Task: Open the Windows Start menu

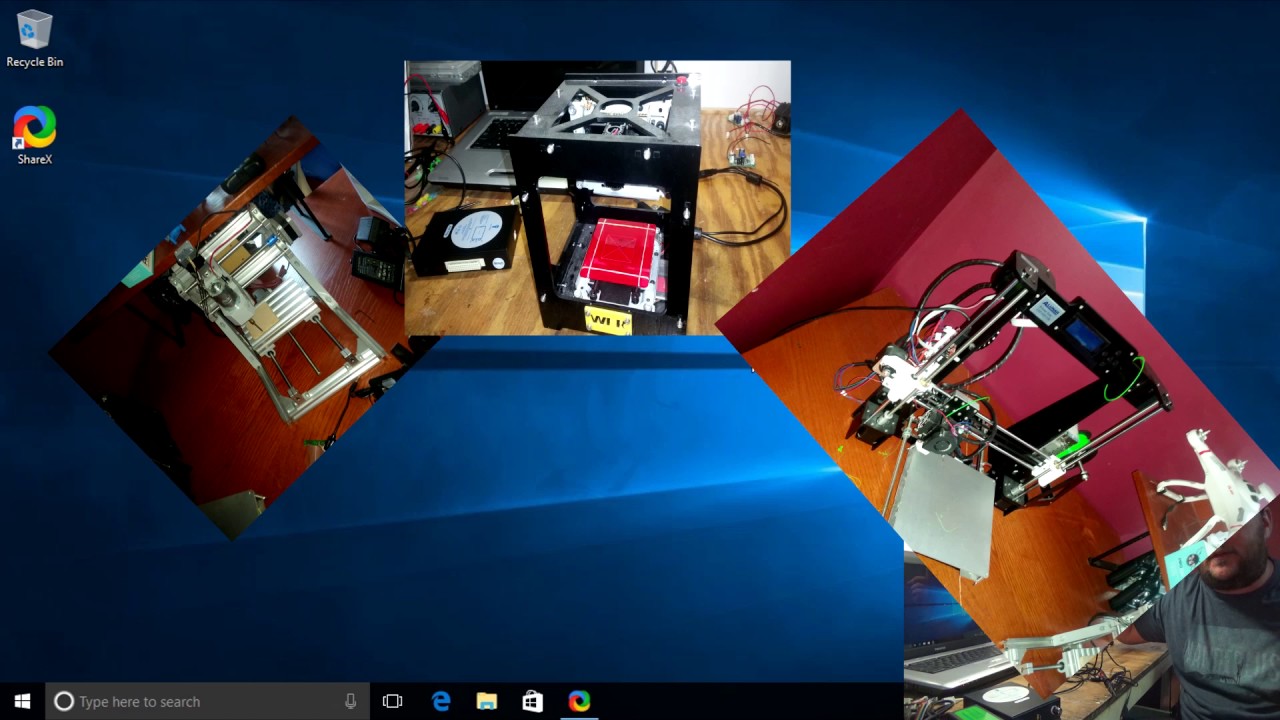Action: [22, 701]
